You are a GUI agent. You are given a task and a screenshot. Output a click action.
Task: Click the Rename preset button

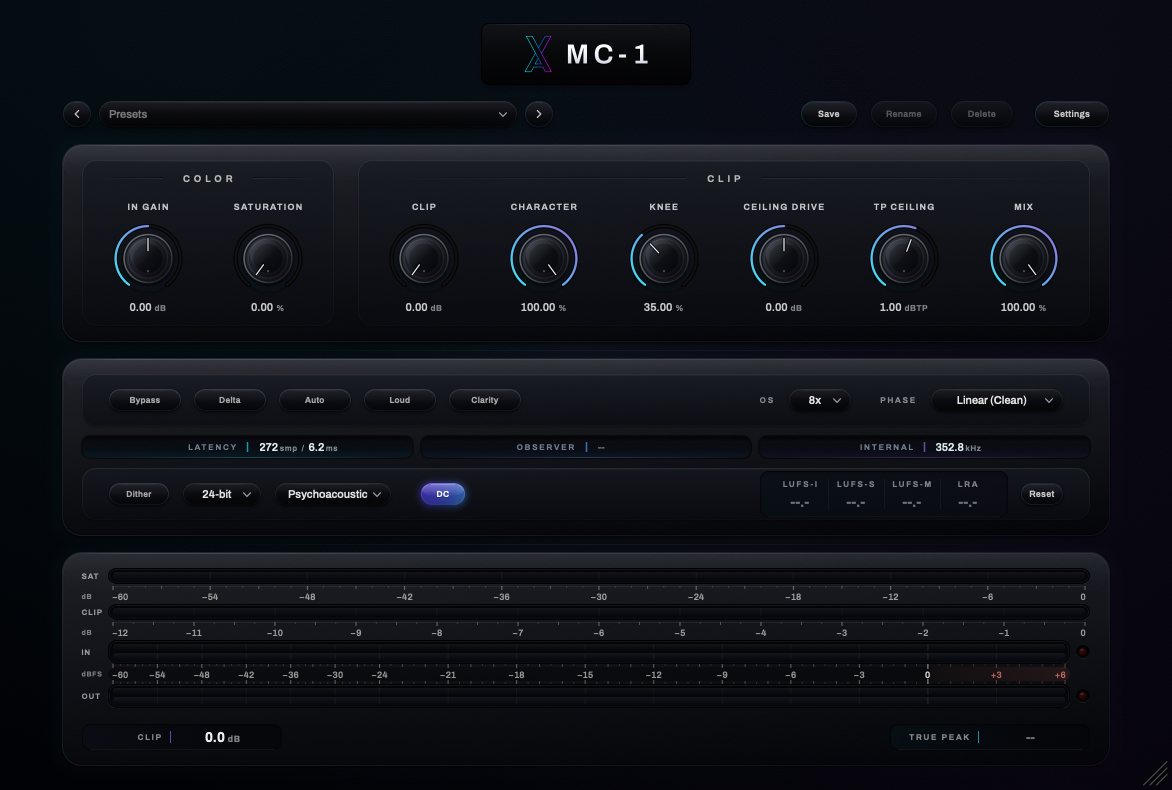(904, 114)
